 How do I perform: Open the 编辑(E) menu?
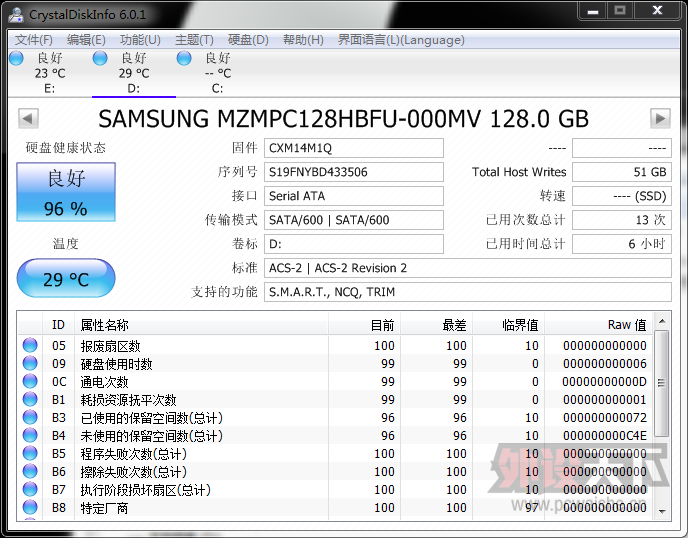86,40
